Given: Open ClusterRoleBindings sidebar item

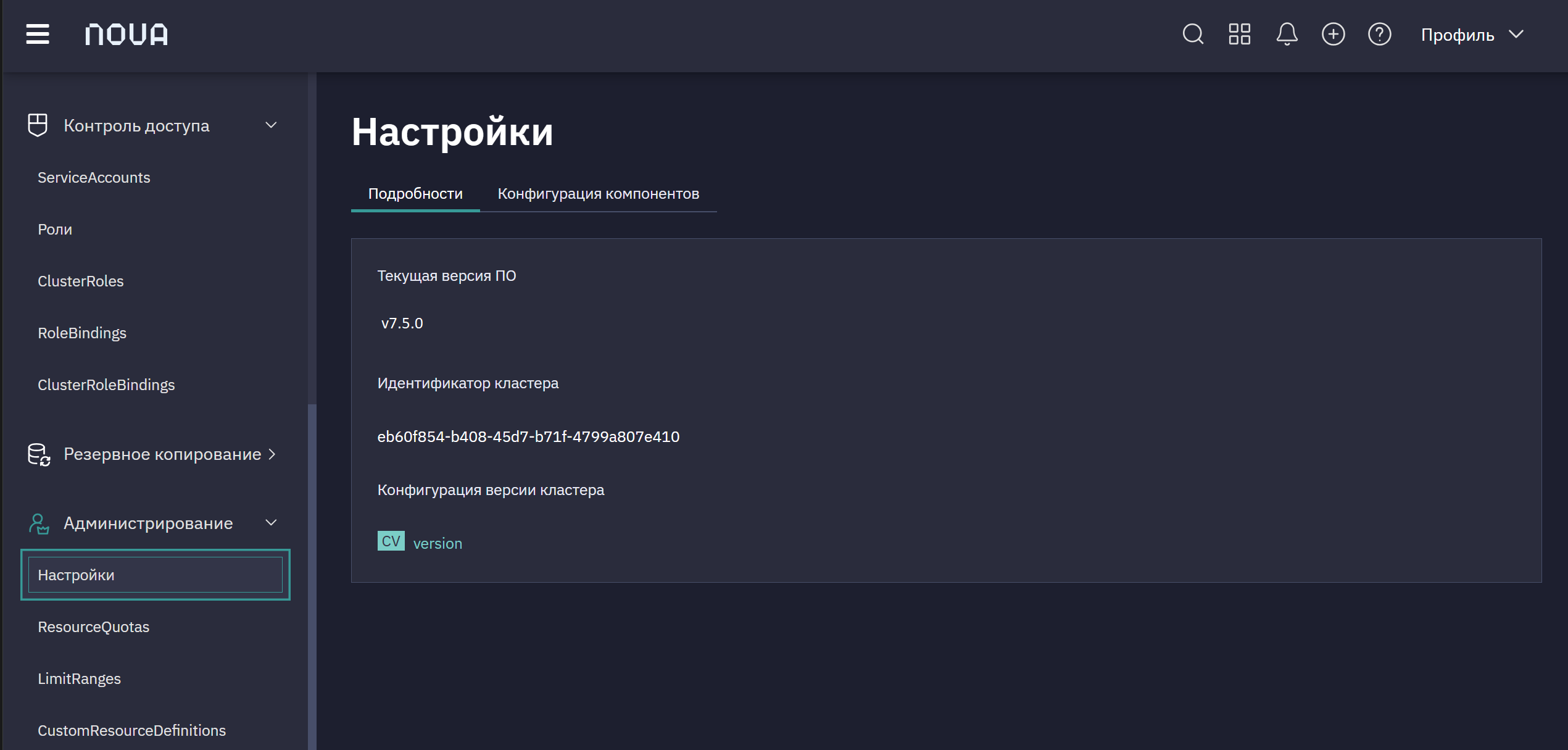Looking at the screenshot, I should click(106, 385).
